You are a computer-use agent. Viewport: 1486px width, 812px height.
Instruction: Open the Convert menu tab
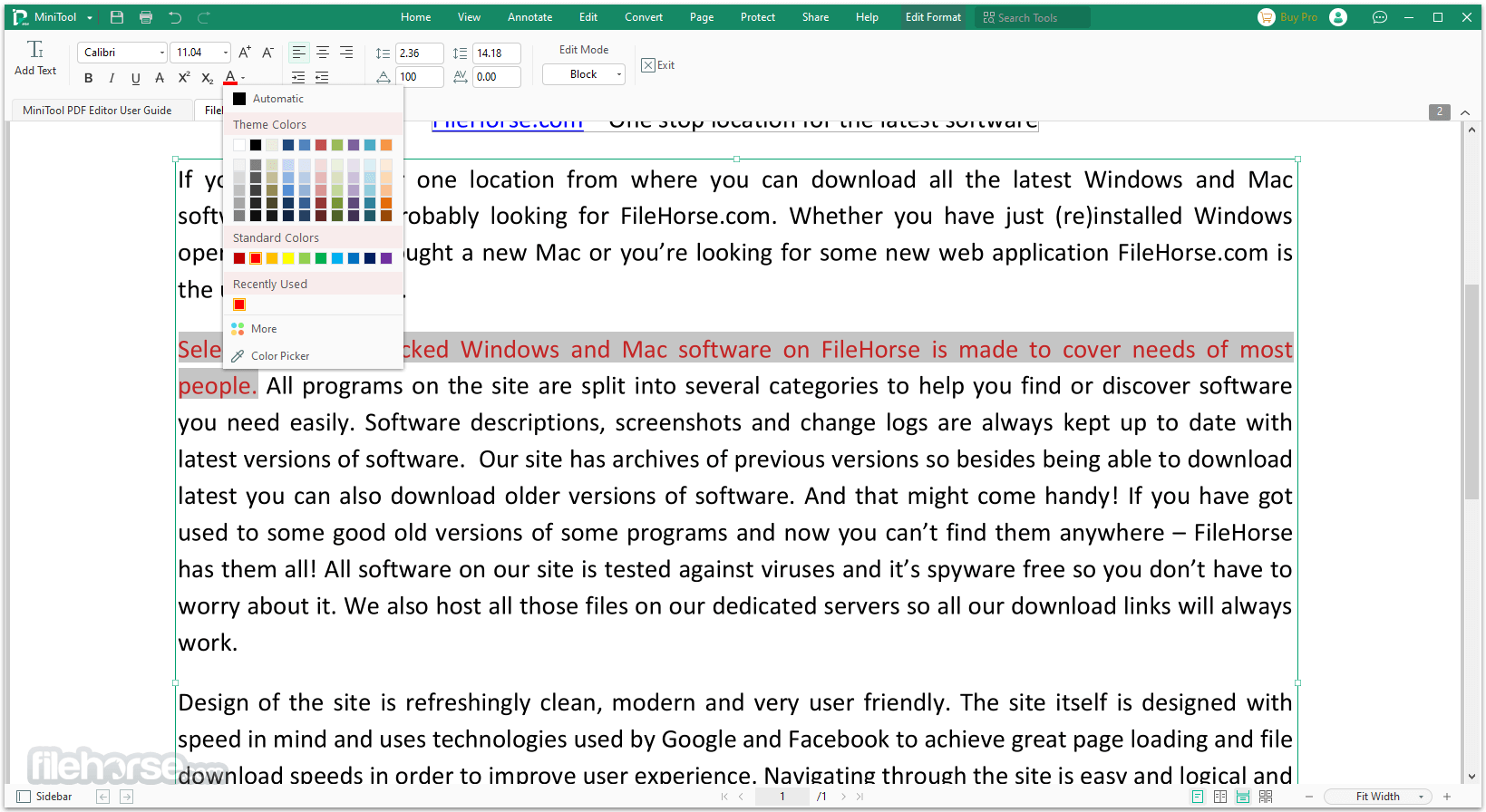[x=644, y=17]
